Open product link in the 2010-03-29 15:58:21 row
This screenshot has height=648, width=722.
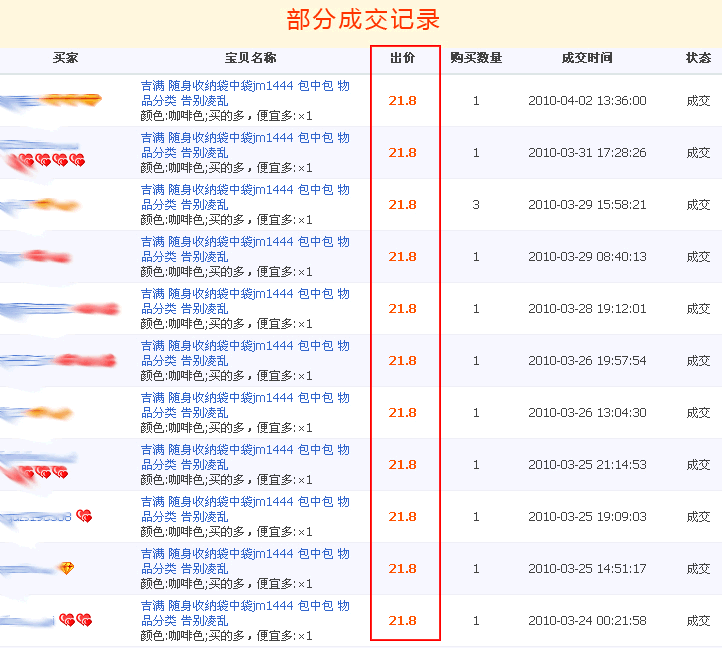(245, 197)
